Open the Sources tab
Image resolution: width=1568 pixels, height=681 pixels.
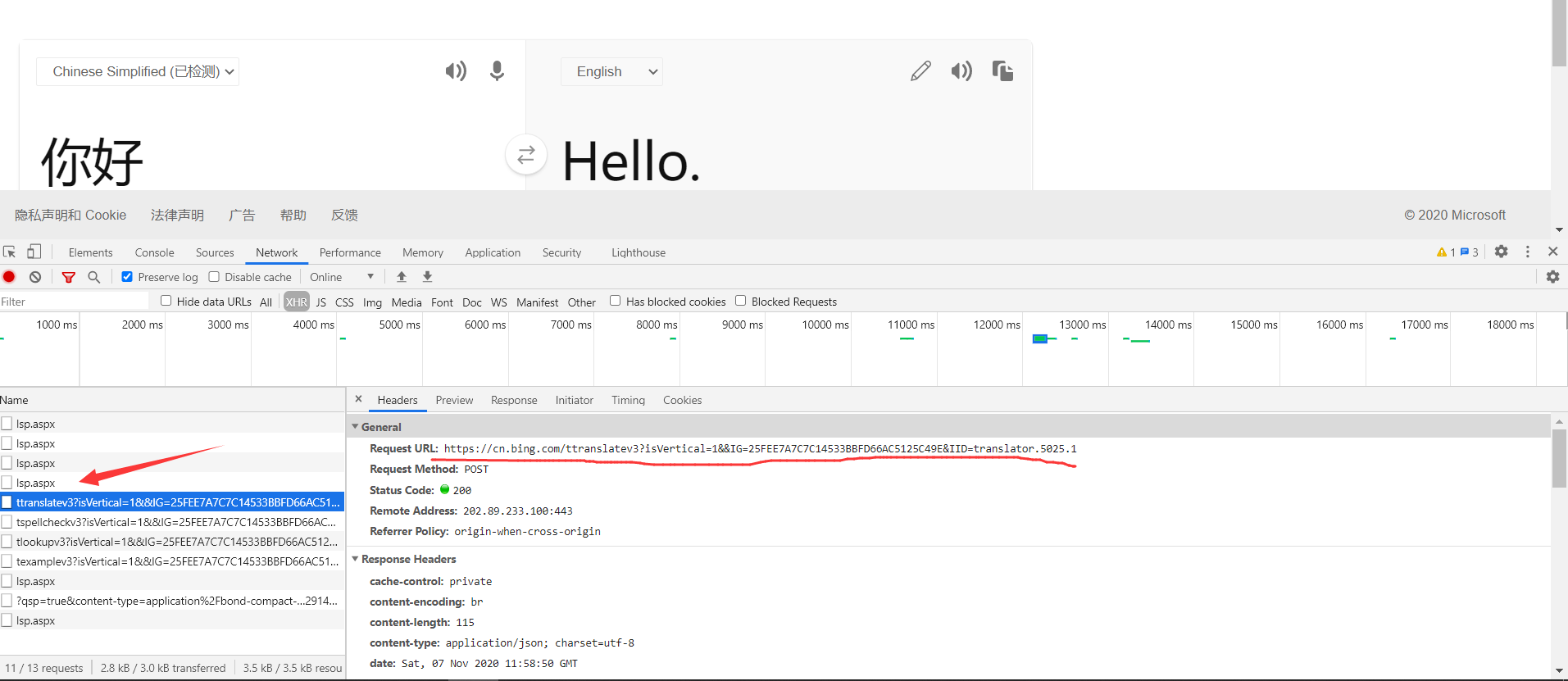click(x=215, y=252)
